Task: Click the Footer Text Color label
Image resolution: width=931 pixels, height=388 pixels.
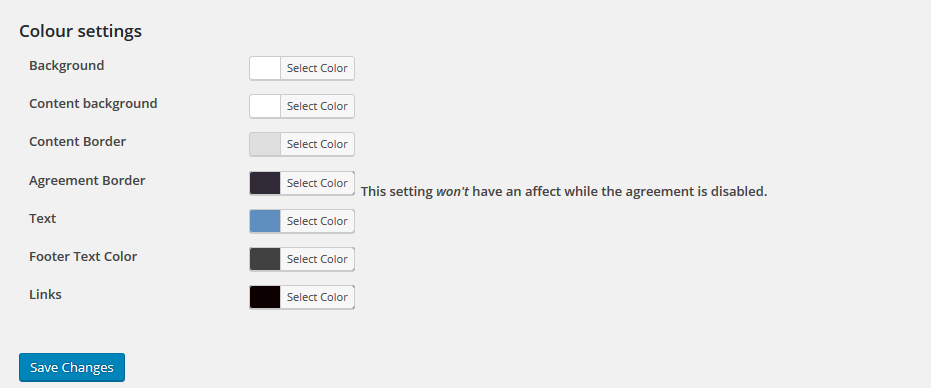Action: 83,257
